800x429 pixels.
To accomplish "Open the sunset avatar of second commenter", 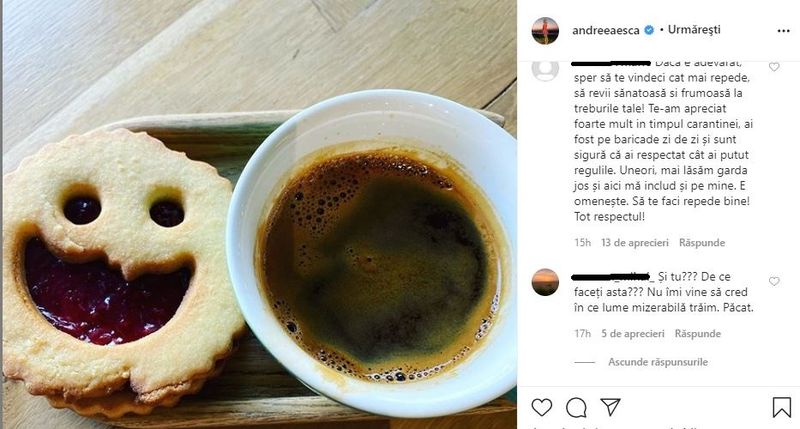I will point(545,282).
